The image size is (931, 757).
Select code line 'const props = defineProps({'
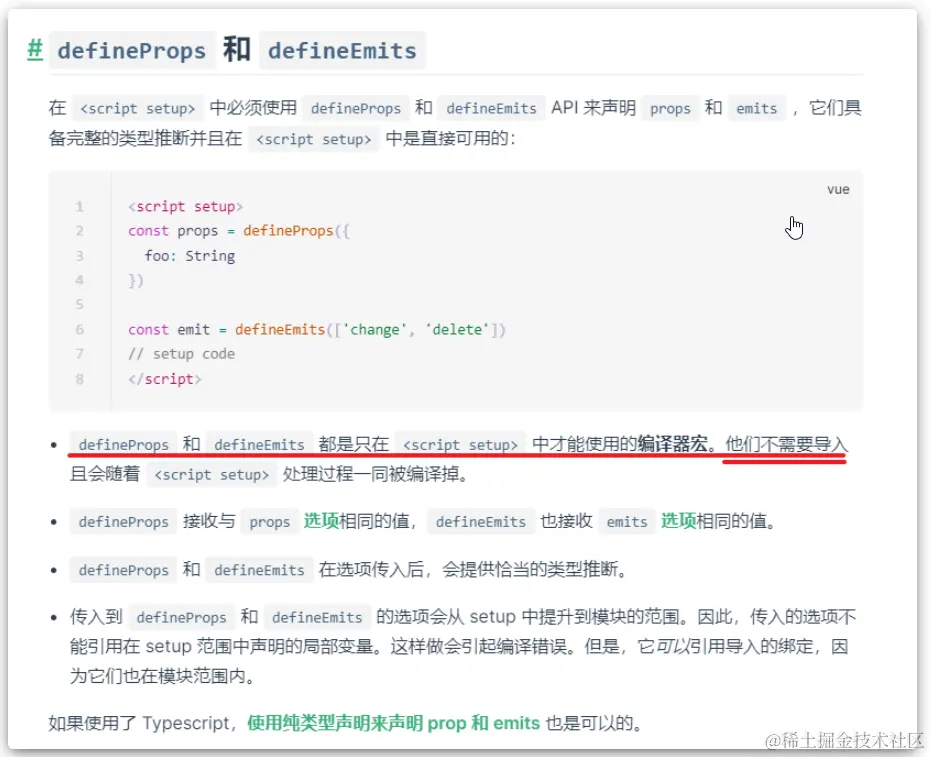coord(239,231)
